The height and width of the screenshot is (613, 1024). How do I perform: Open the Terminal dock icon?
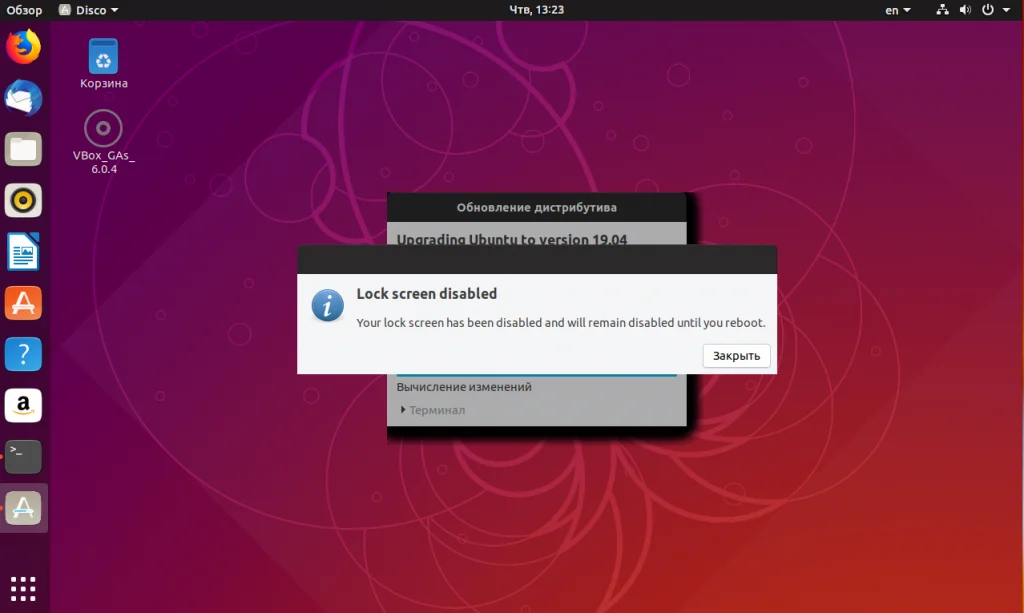point(24,456)
